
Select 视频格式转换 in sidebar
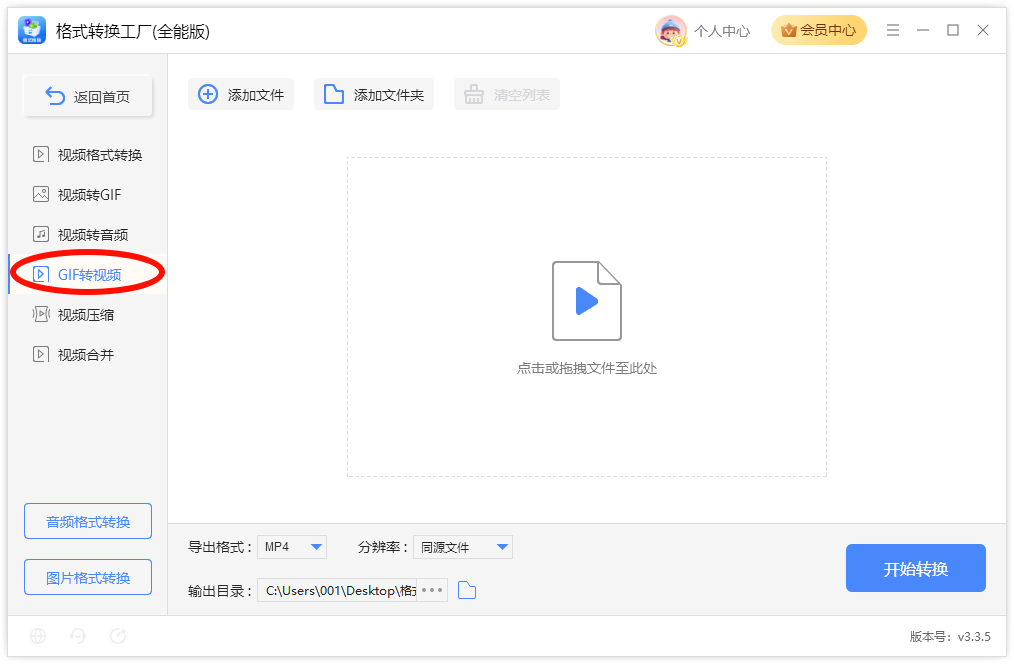pyautogui.click(x=87, y=155)
